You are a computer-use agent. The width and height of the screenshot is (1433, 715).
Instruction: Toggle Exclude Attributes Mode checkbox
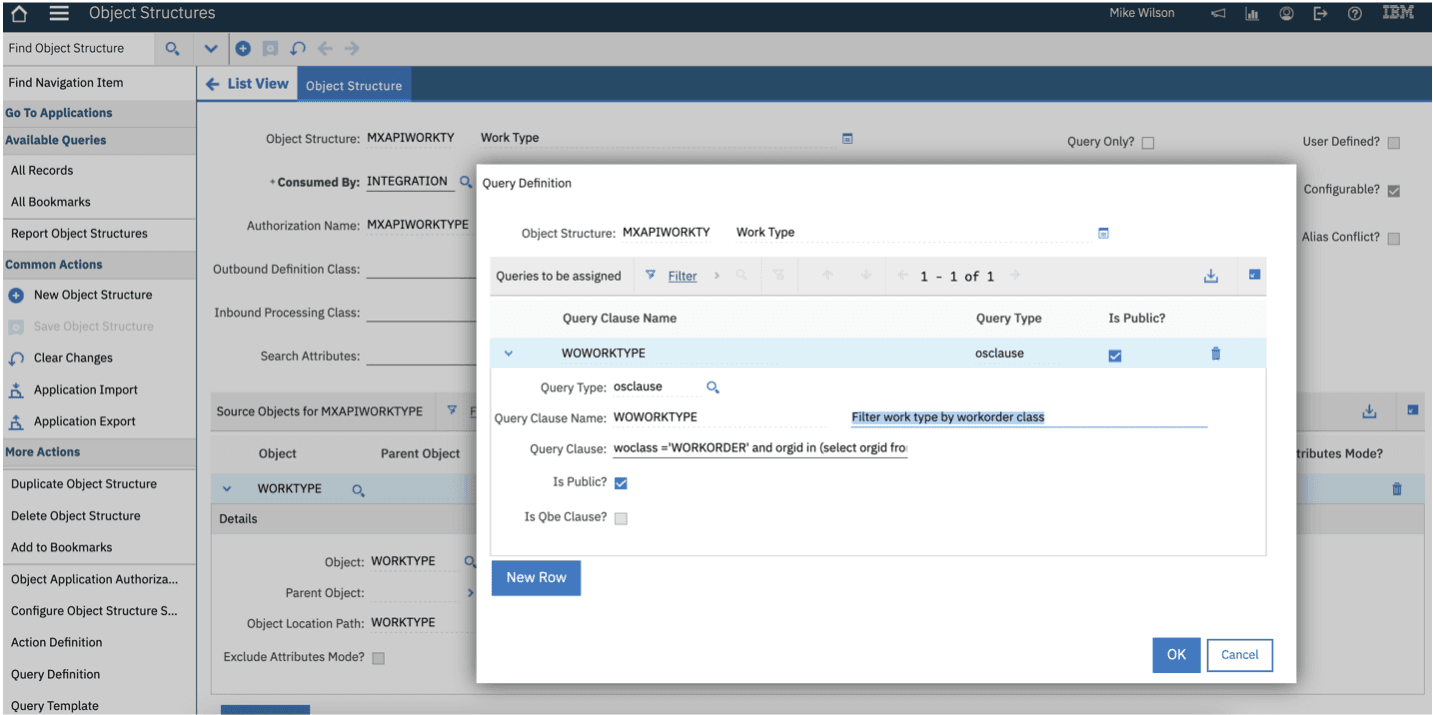click(x=378, y=658)
